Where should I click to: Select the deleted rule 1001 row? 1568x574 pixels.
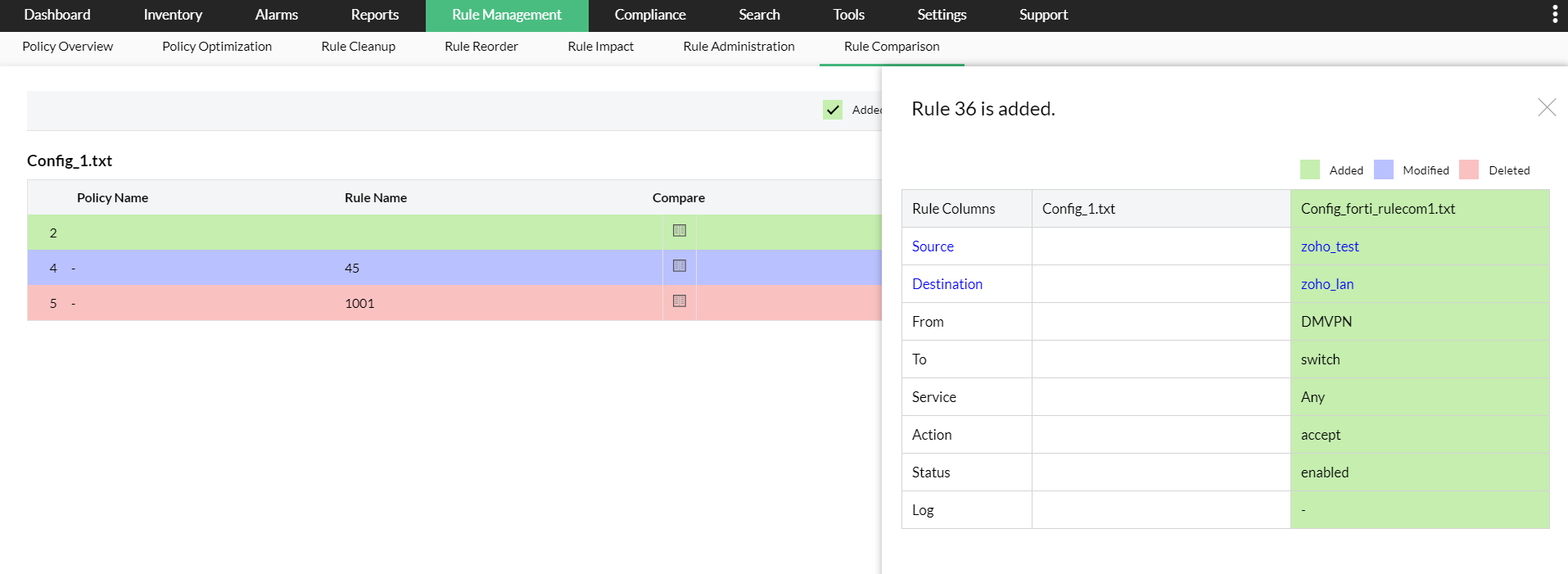(x=359, y=303)
